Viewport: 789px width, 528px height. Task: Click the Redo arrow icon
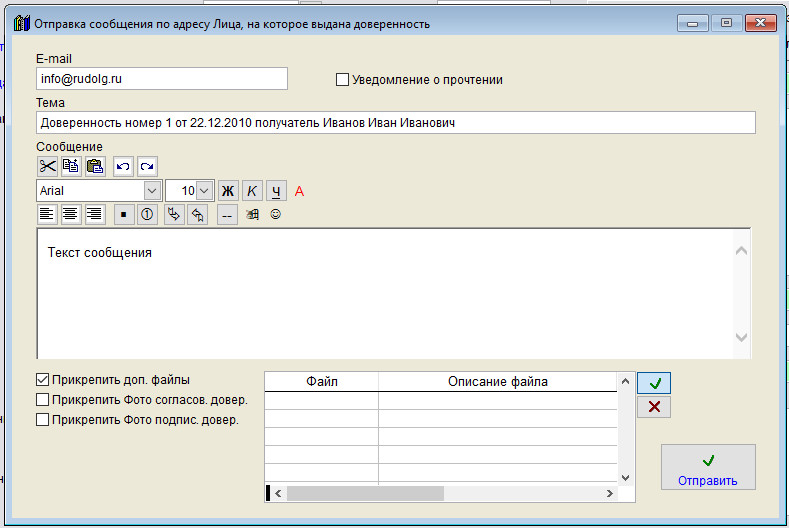pyautogui.click(x=147, y=166)
